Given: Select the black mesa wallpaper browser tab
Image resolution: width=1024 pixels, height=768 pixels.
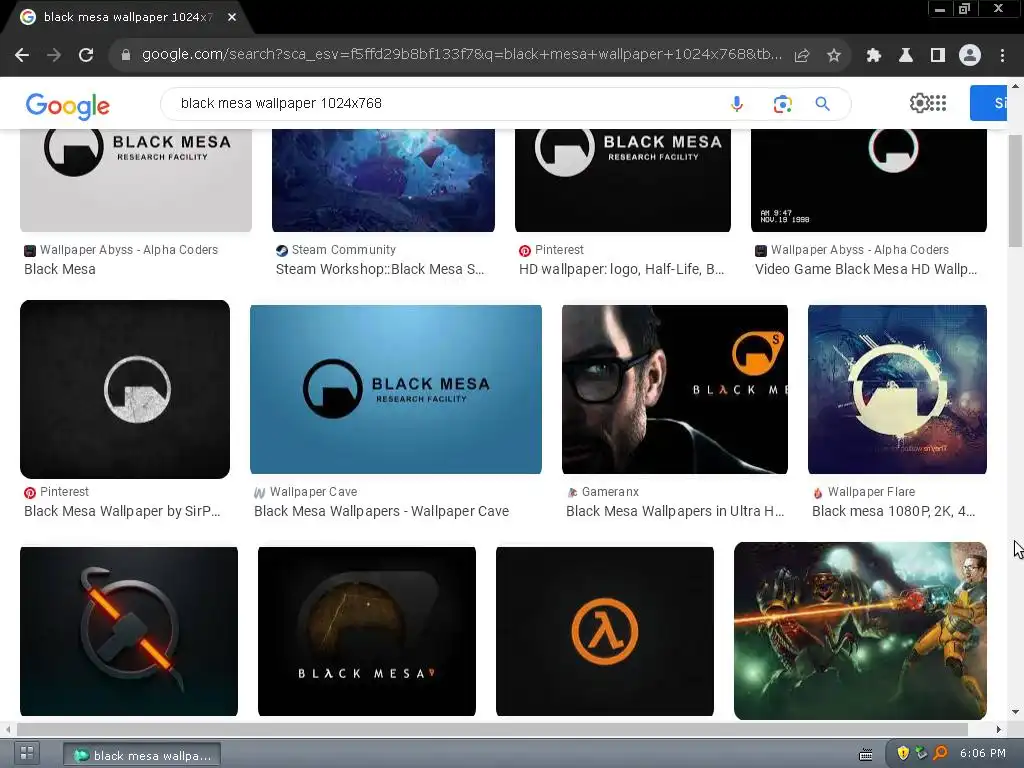Looking at the screenshot, I should tap(127, 17).
